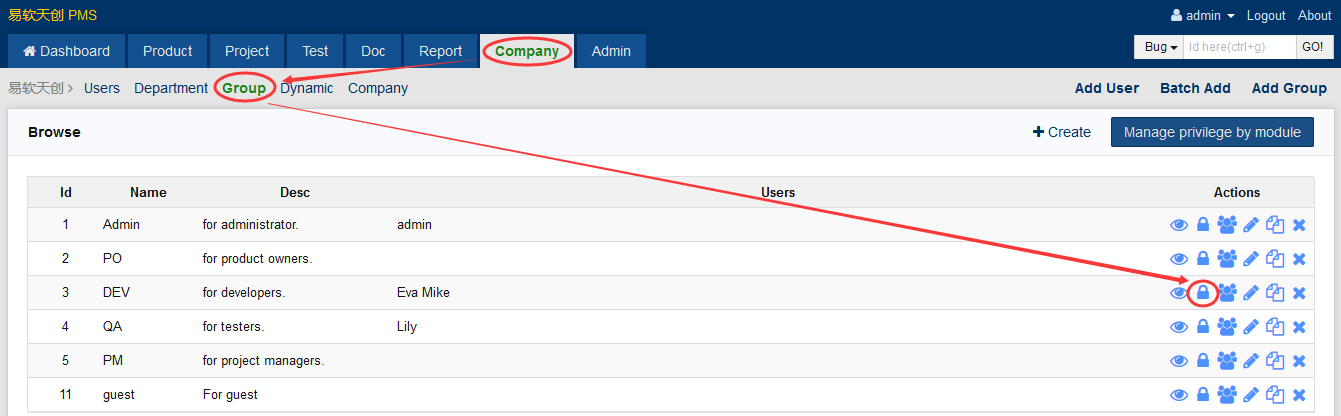
Task: Delete the DEV group
Action: [1299, 293]
